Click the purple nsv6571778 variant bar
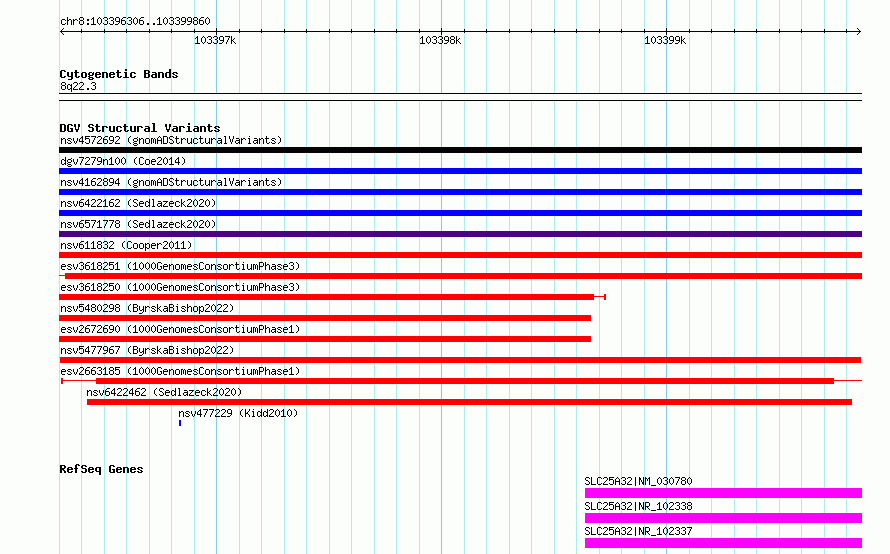 click(x=460, y=234)
